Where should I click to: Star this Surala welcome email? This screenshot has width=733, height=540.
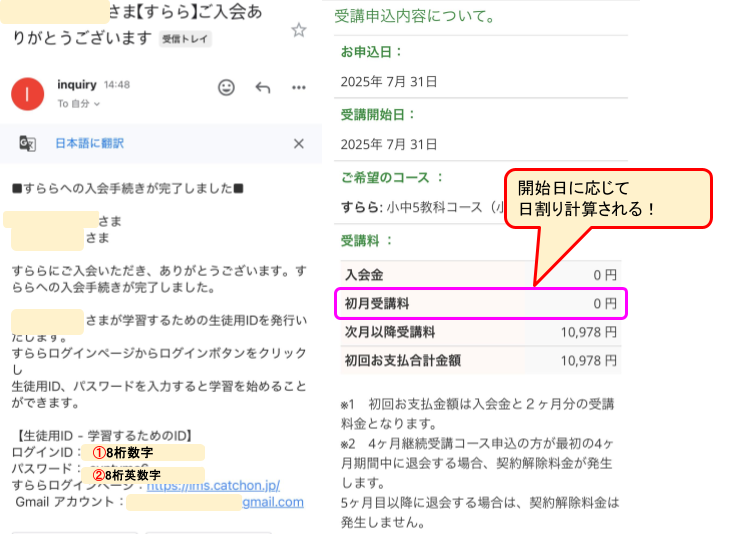tap(299, 30)
